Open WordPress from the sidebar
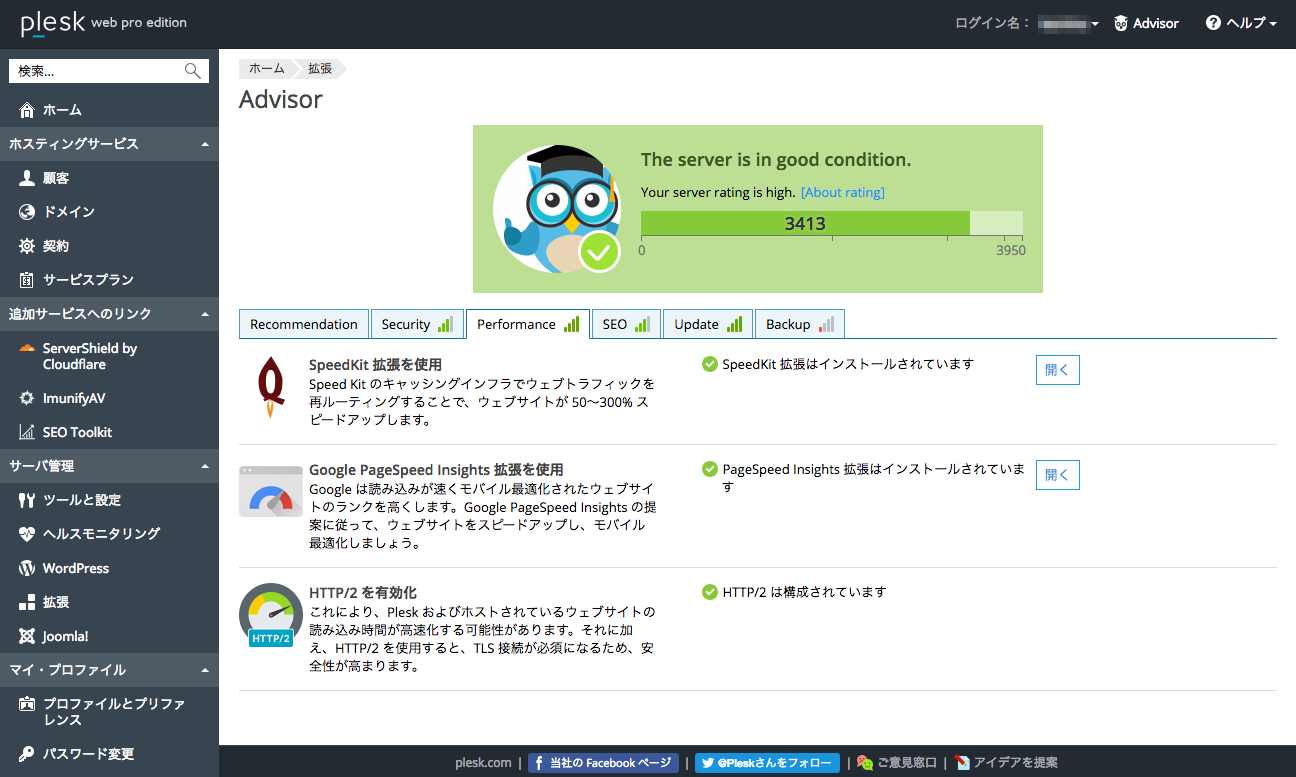 pyautogui.click(x=75, y=568)
